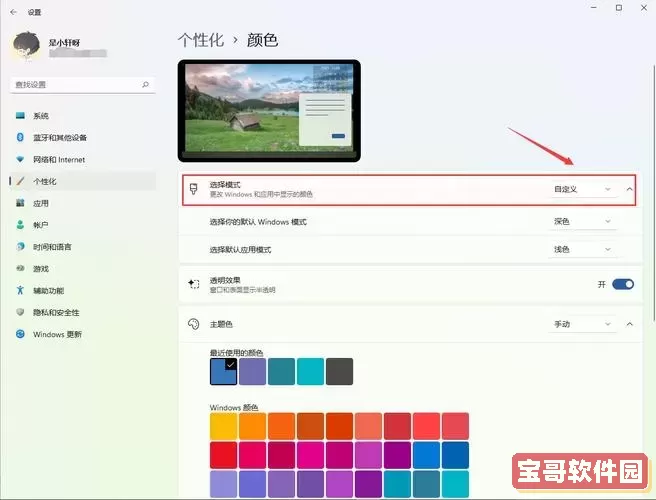Click the 网络和 Internet wifi icon
This screenshot has width=656, height=500.
point(20,159)
